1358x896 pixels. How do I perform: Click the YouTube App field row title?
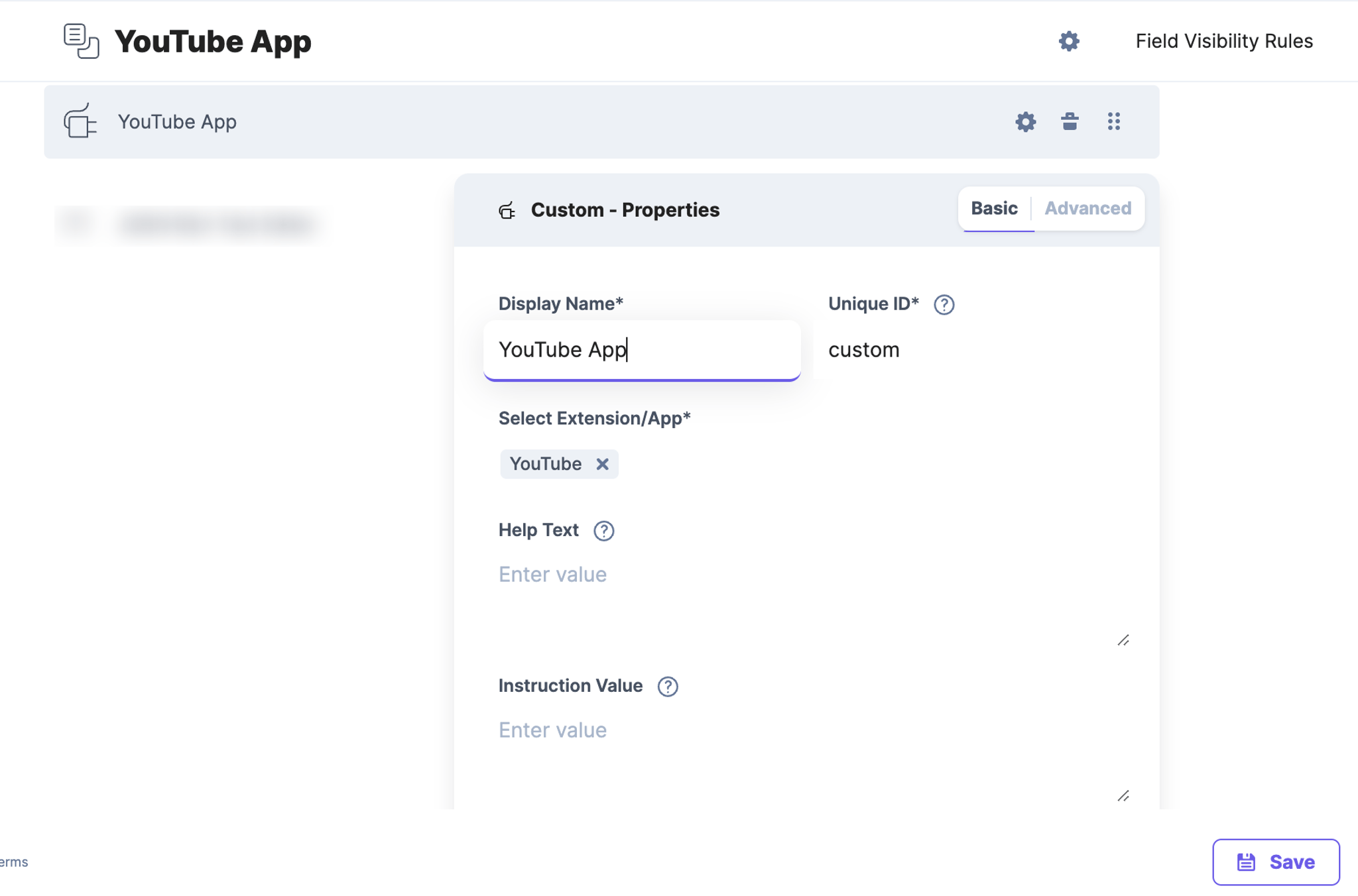click(x=177, y=122)
